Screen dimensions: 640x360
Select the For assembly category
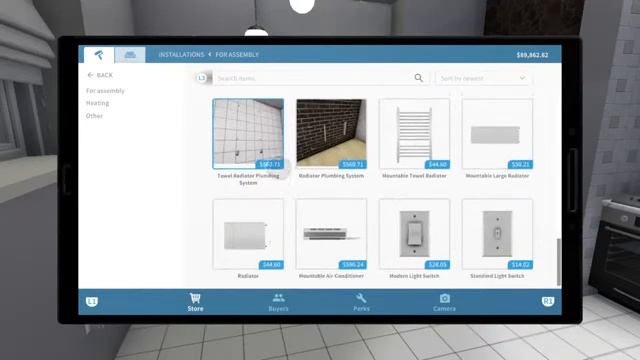(x=105, y=91)
